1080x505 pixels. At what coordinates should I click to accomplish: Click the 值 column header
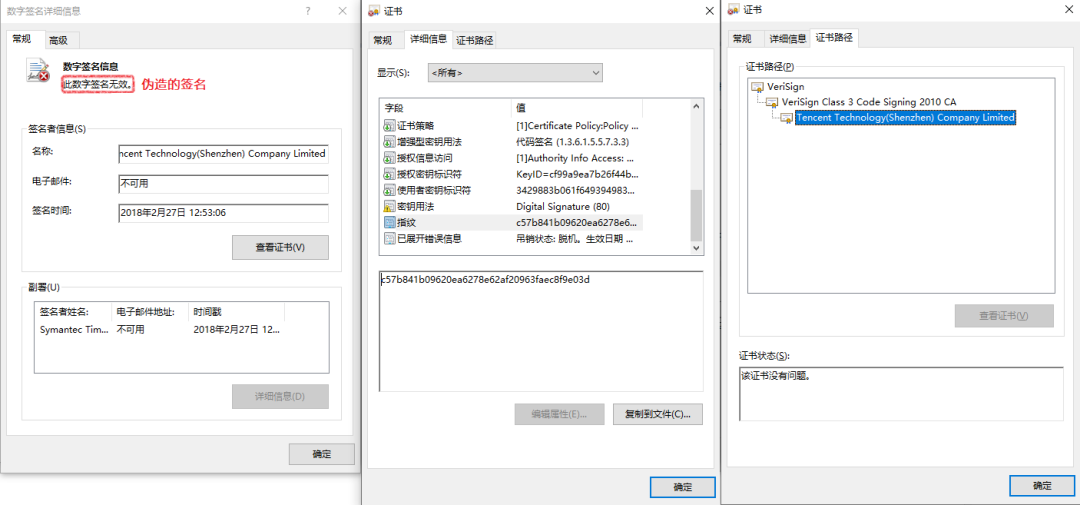(x=577, y=108)
